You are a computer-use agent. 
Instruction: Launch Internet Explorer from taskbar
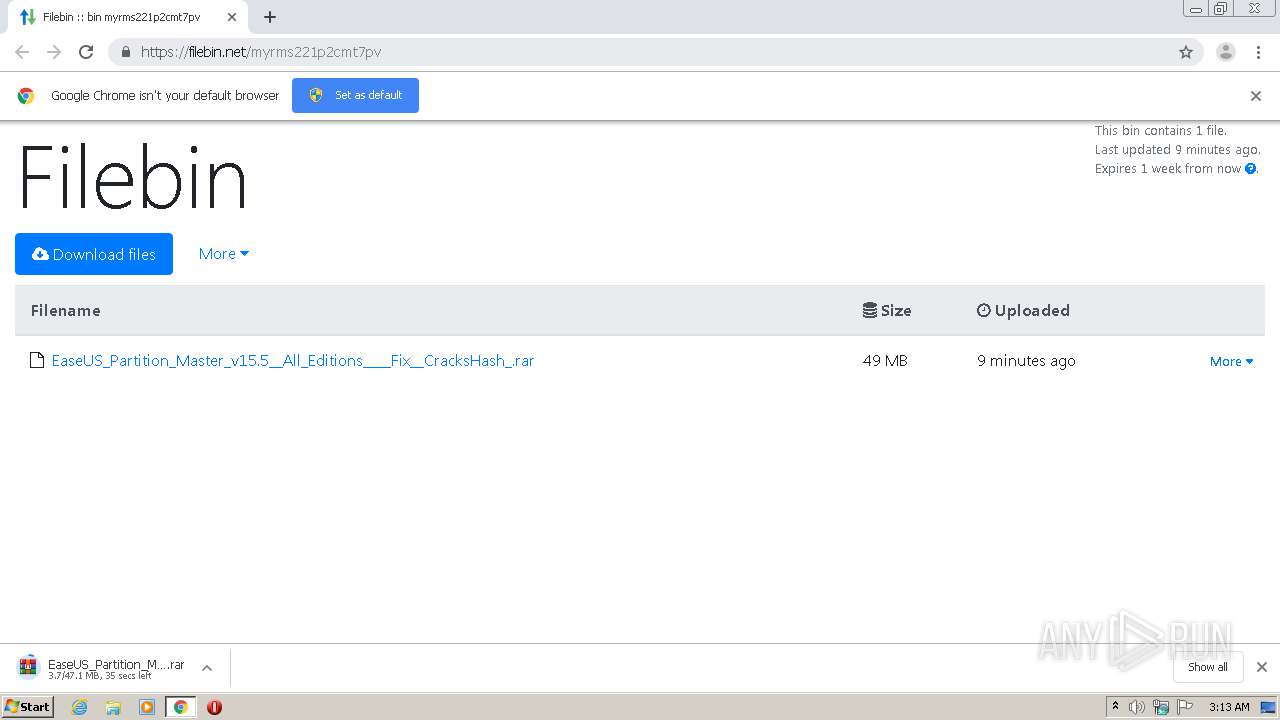pyautogui.click(x=79, y=707)
